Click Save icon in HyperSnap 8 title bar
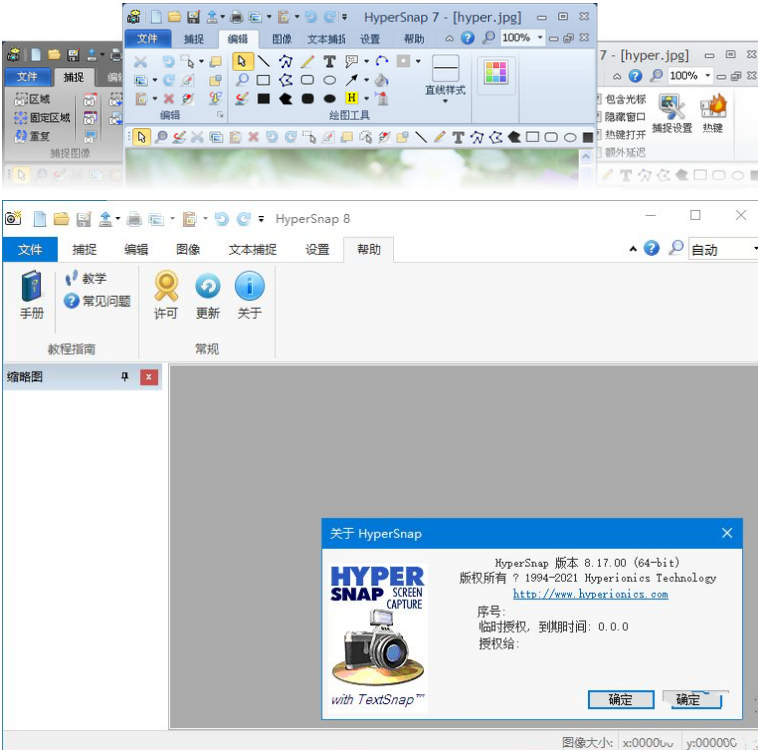This screenshot has height=750, width=758. (84, 219)
